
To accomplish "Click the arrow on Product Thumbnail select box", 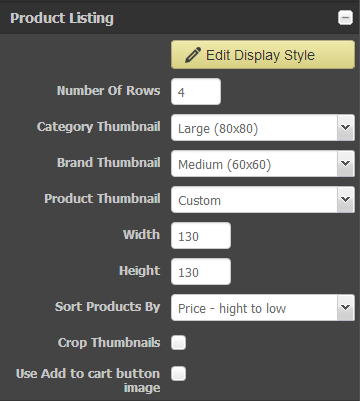I will point(346,200).
